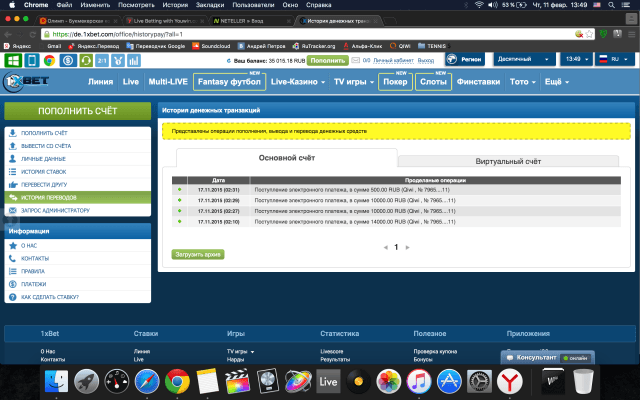Switch to Виртуальный счёт tab

508,161
